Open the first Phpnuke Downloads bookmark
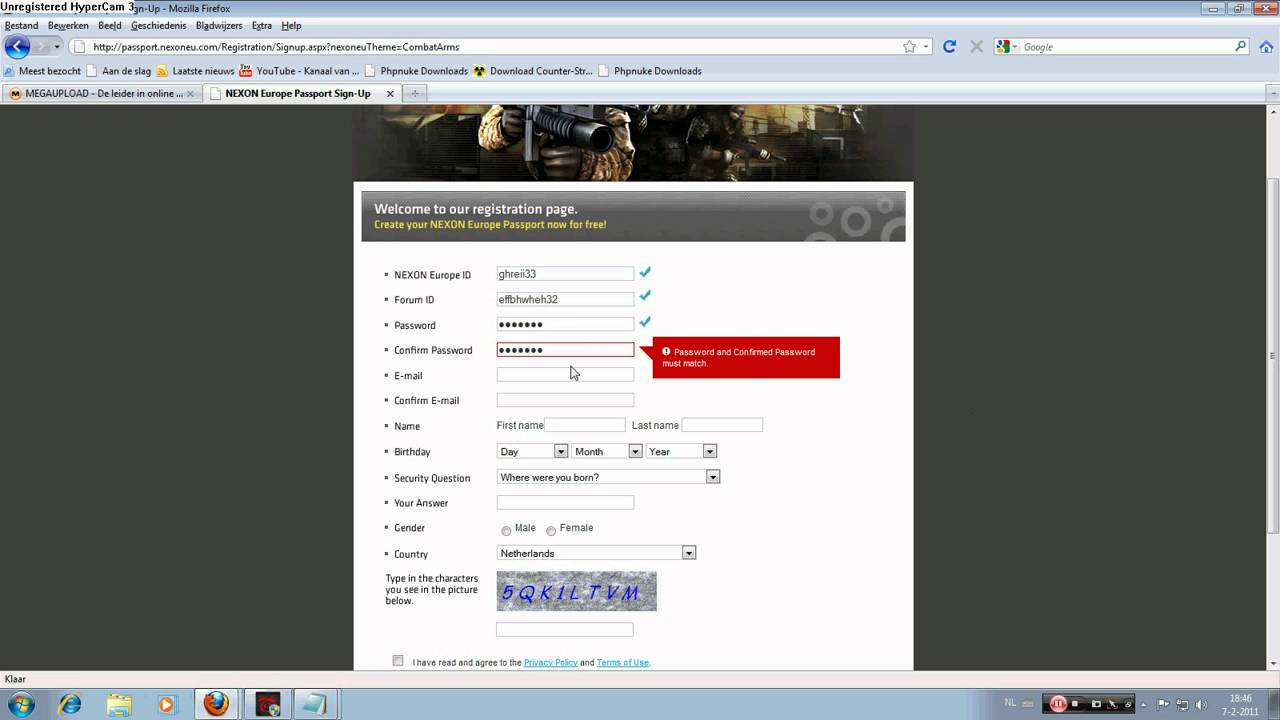Viewport: 1280px width, 720px height. point(418,71)
